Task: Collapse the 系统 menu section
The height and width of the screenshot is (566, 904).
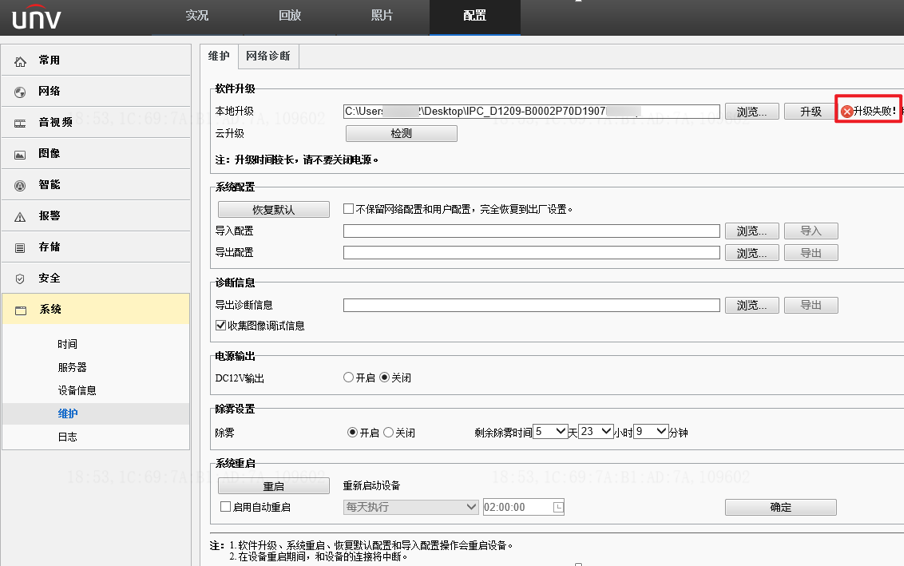Action: [96, 309]
